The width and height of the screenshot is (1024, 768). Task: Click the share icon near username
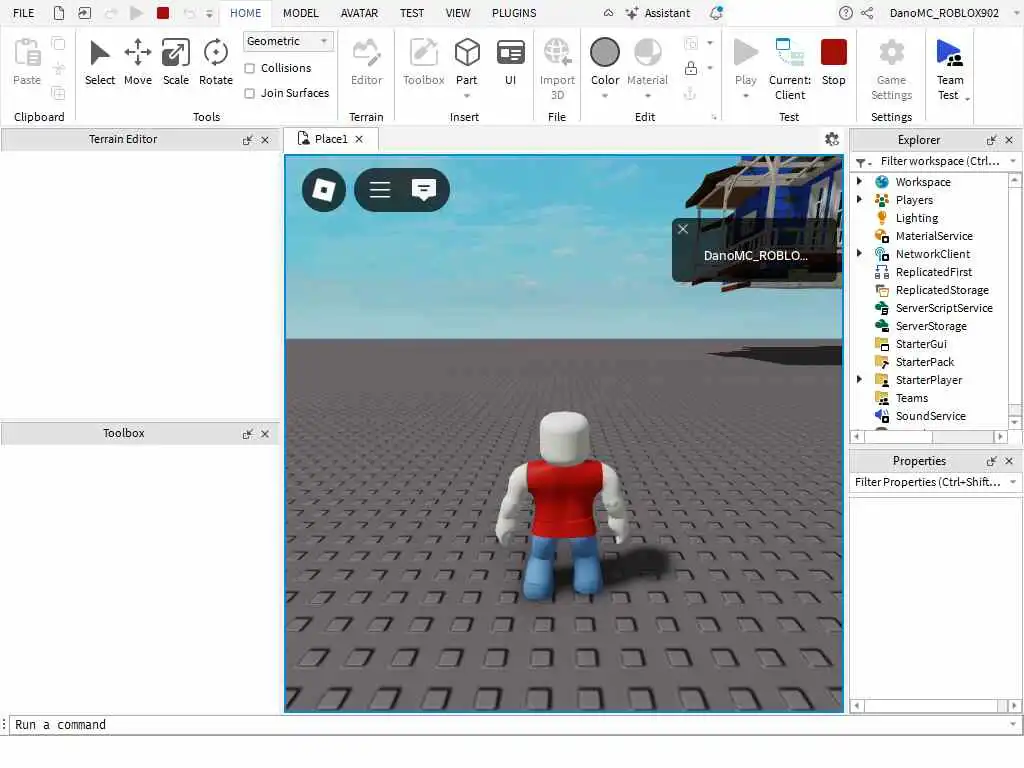tap(867, 13)
